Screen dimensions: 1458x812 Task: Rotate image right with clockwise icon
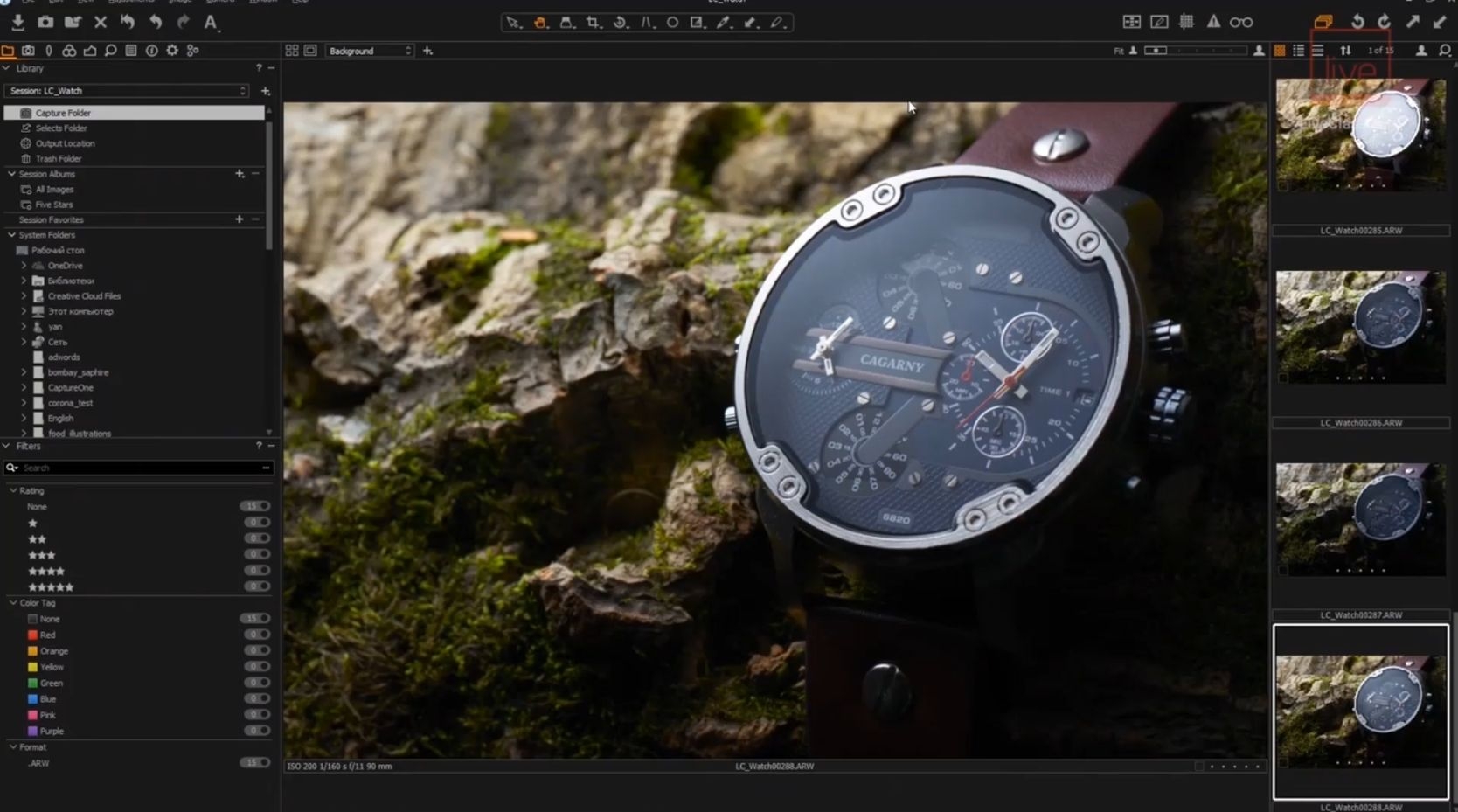tap(1385, 22)
